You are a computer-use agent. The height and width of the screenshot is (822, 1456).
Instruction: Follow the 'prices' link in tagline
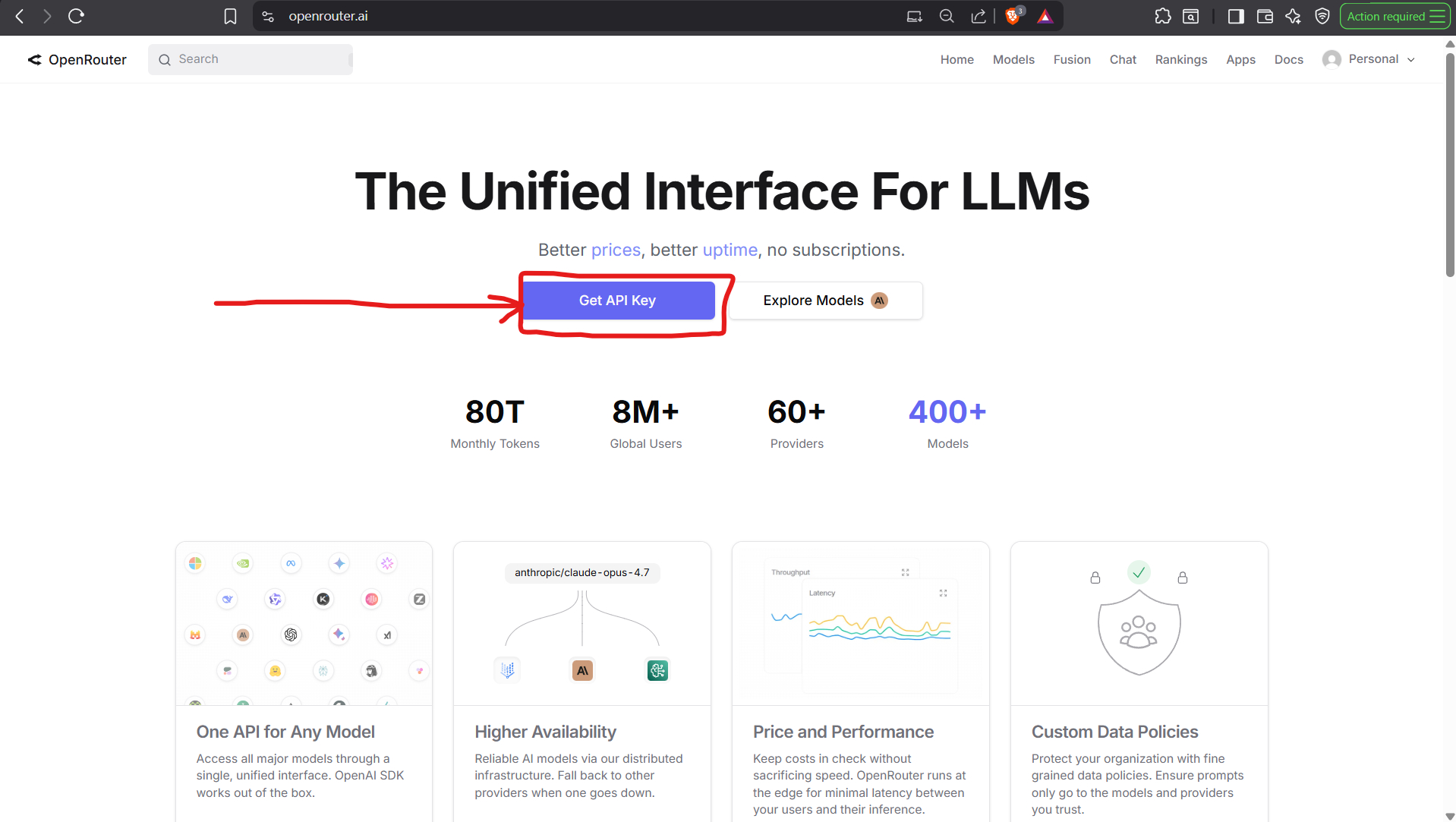click(x=616, y=250)
